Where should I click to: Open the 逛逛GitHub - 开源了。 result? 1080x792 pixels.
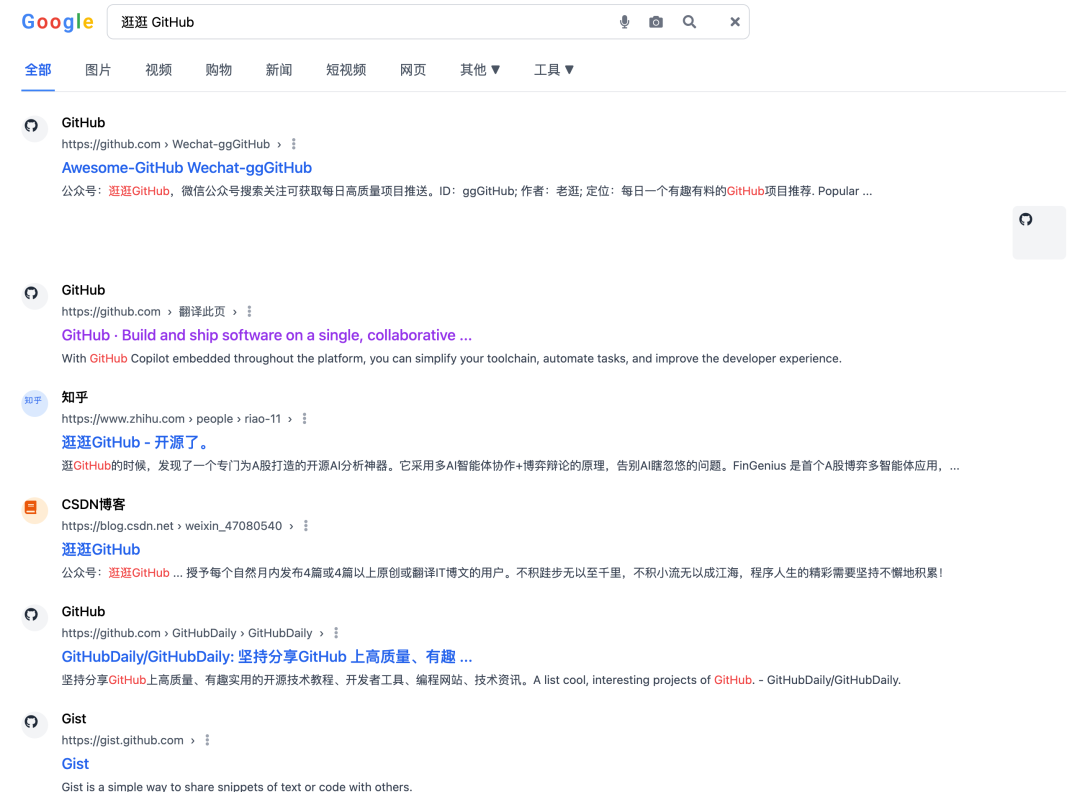pos(137,441)
